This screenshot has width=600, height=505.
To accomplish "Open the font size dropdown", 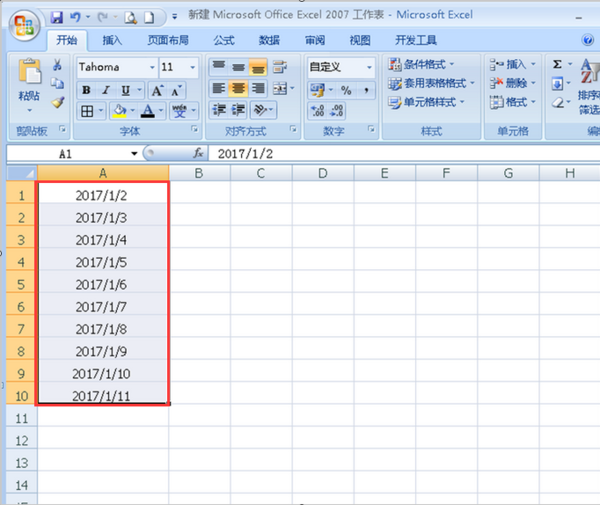I will [x=192, y=67].
